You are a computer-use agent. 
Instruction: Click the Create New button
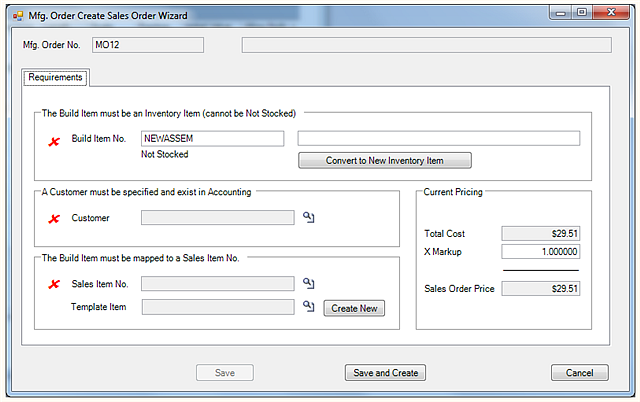pyautogui.click(x=354, y=308)
